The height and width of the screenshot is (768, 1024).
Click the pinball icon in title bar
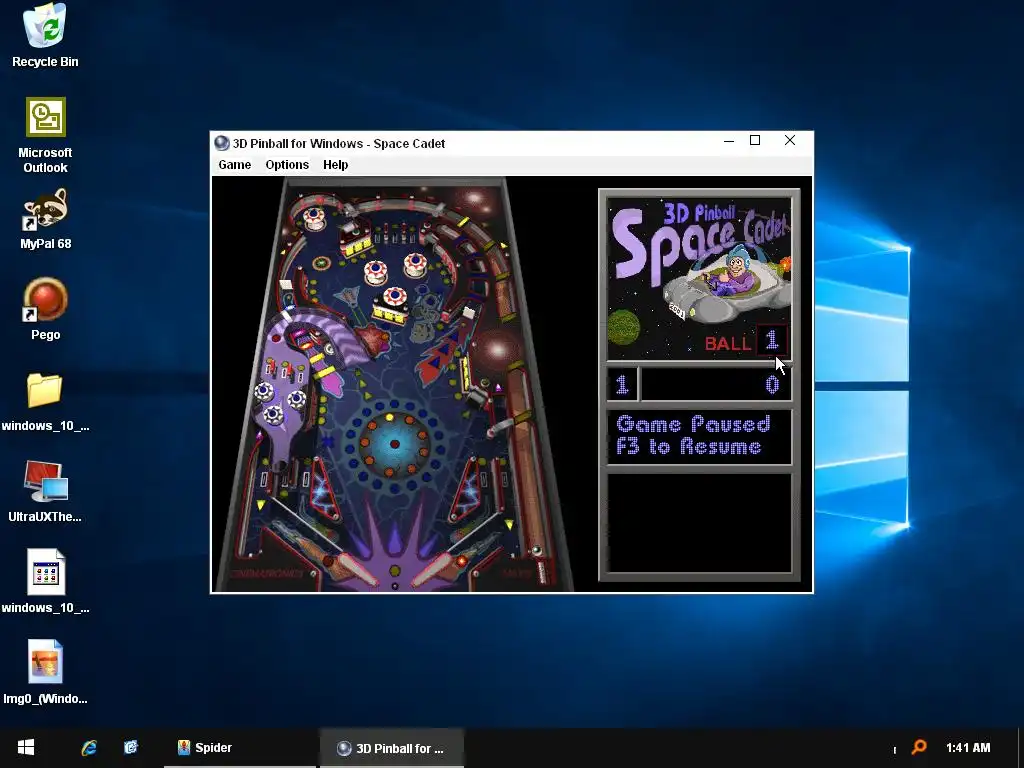coord(222,143)
